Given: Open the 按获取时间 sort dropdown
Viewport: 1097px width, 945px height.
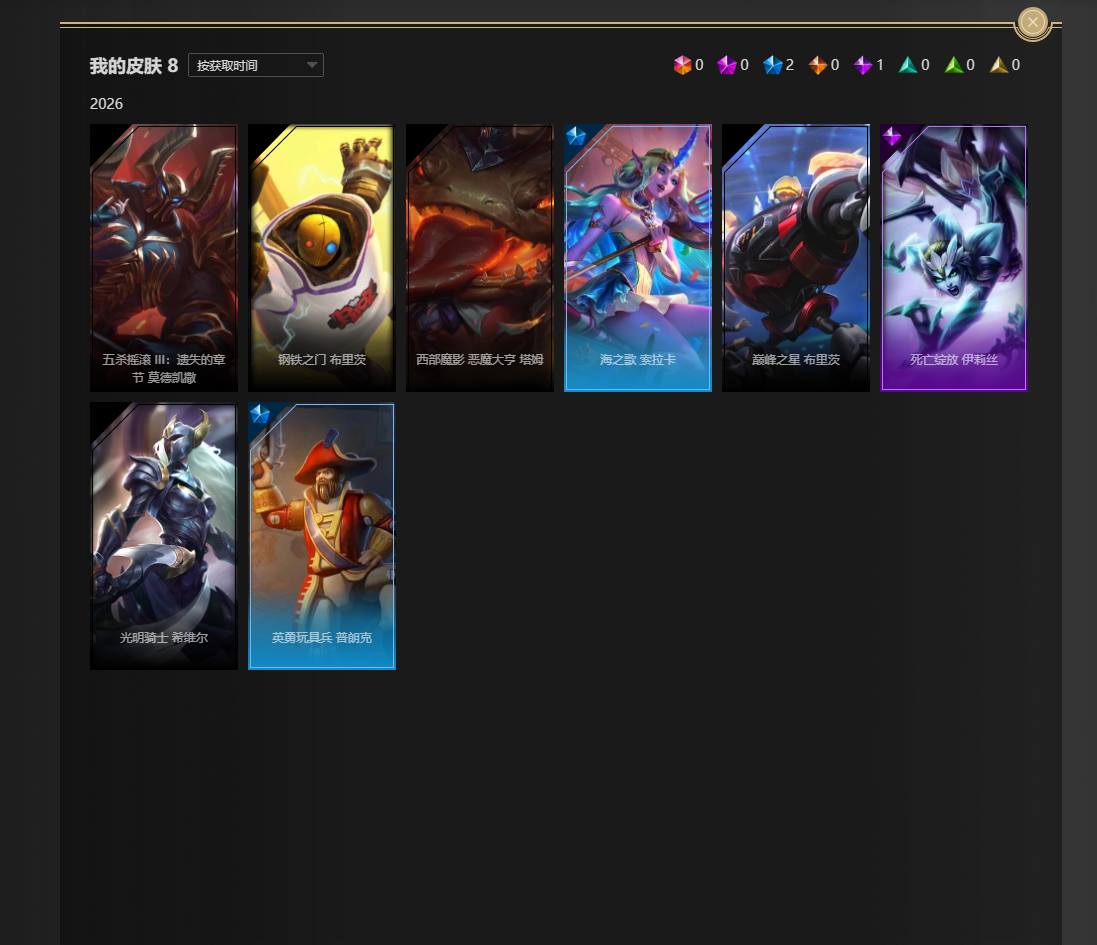Looking at the screenshot, I should [x=255, y=65].
